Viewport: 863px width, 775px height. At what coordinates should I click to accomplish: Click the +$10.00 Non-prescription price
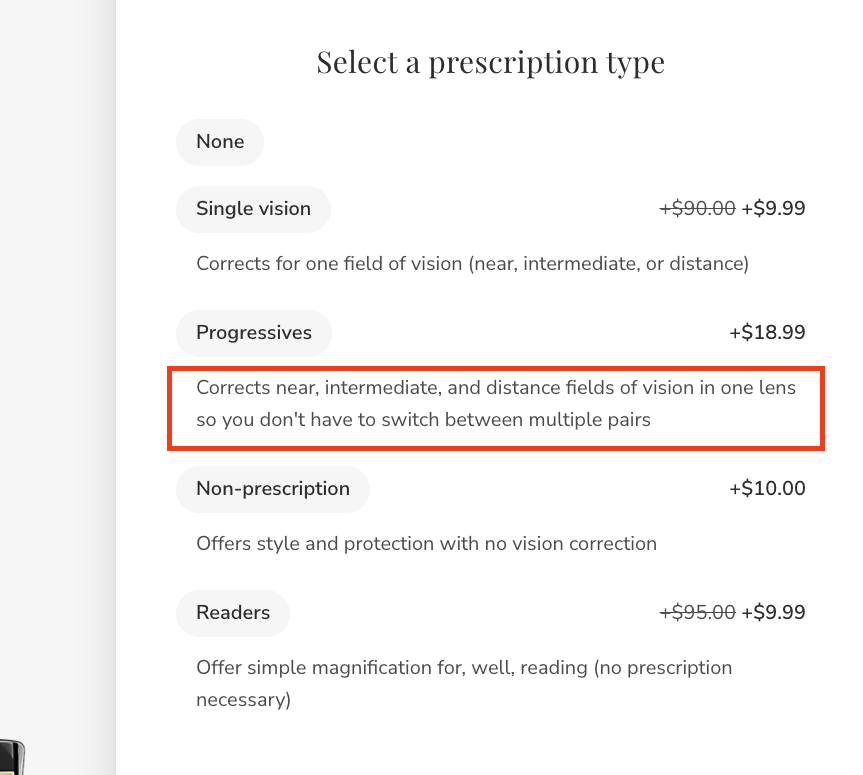point(767,489)
